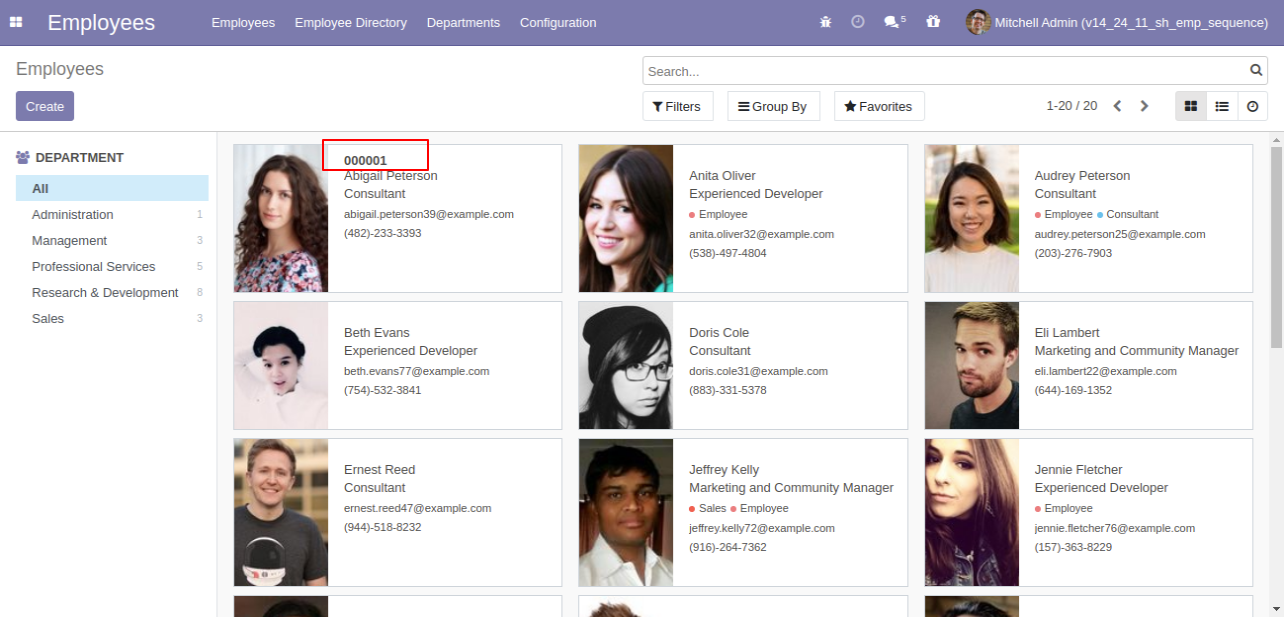Viewport: 1284px width, 617px height.
Task: Open the Configuration menu
Action: 558,22
